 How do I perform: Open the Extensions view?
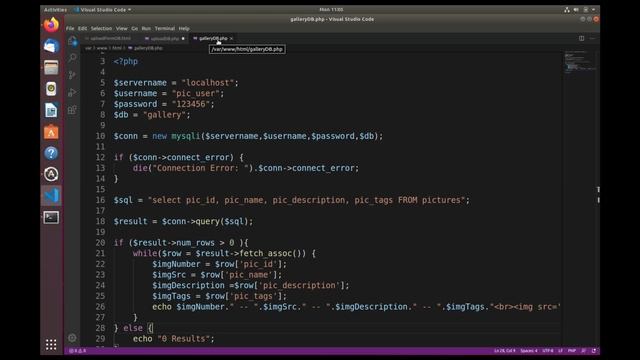coord(72,110)
